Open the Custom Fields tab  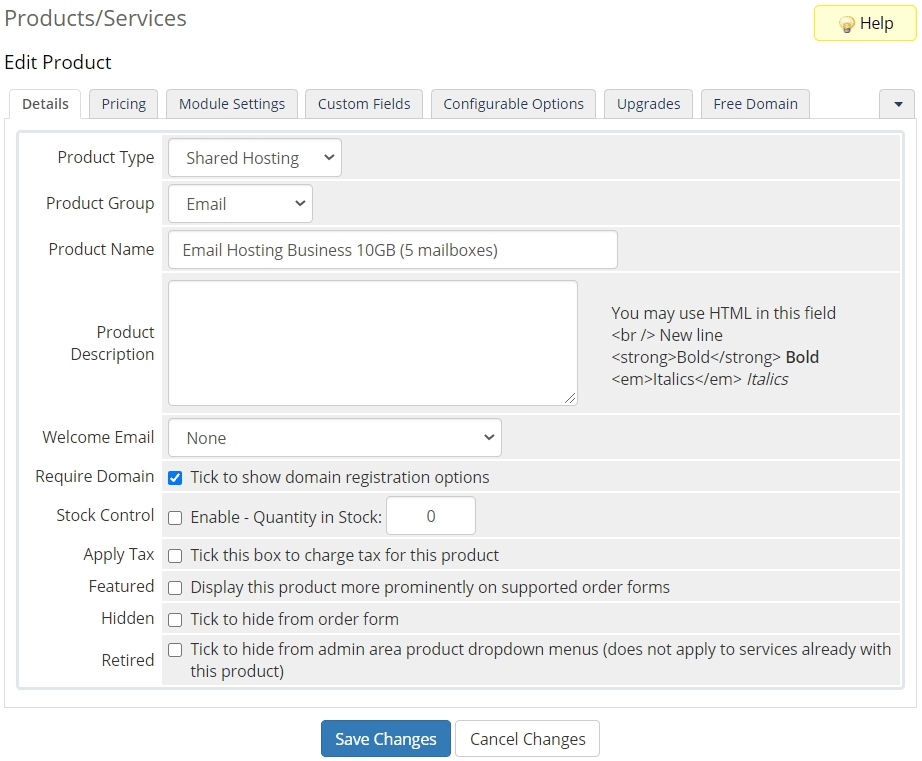364,104
